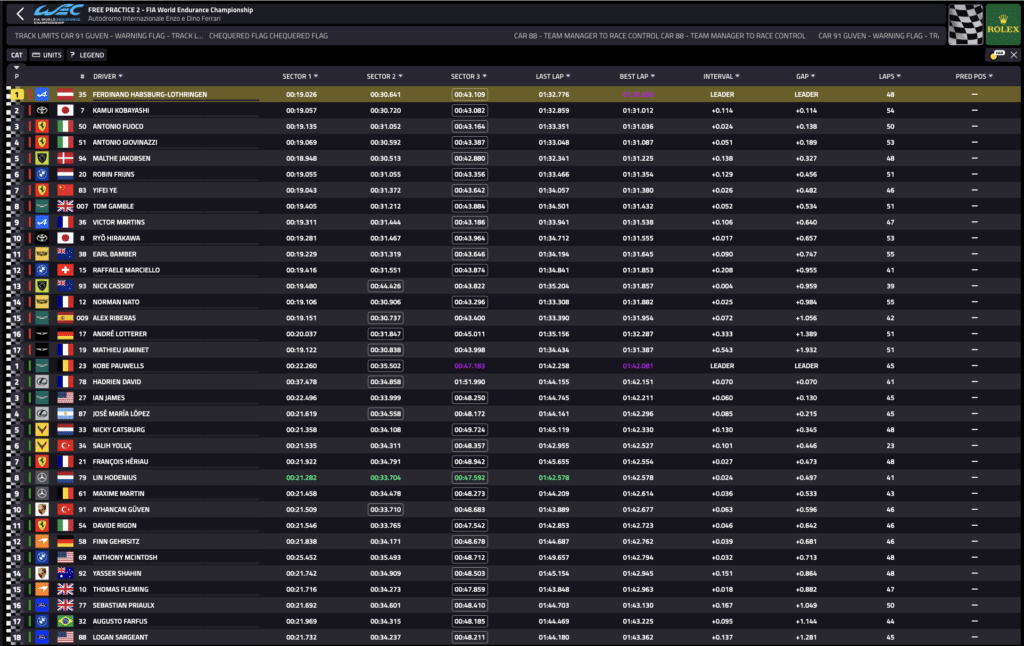Click the Toyota logo next to Kamui Kobayashi
This screenshot has width=1024, height=646.
[x=42, y=110]
